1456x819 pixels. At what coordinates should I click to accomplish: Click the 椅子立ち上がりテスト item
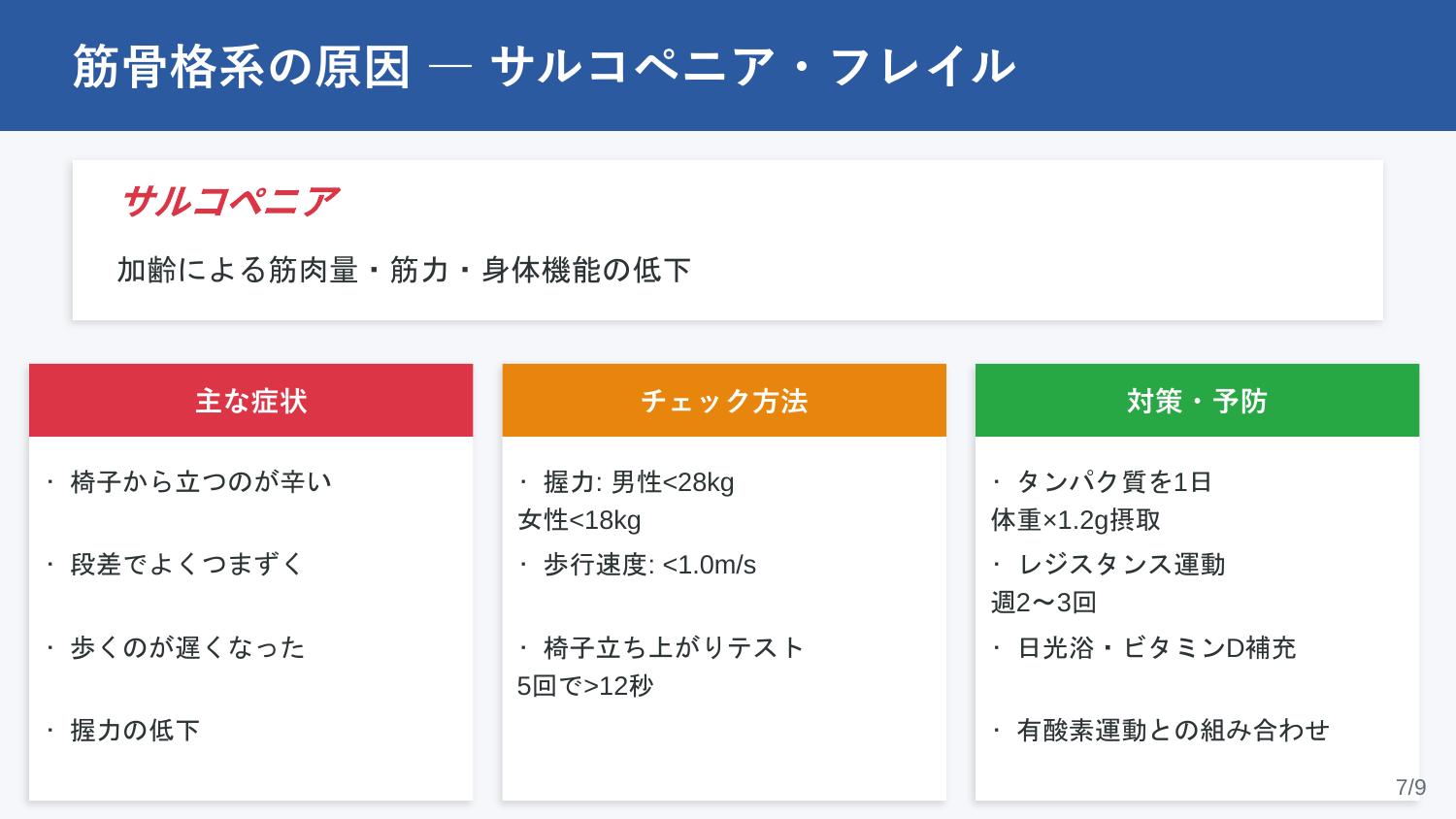pos(674,647)
